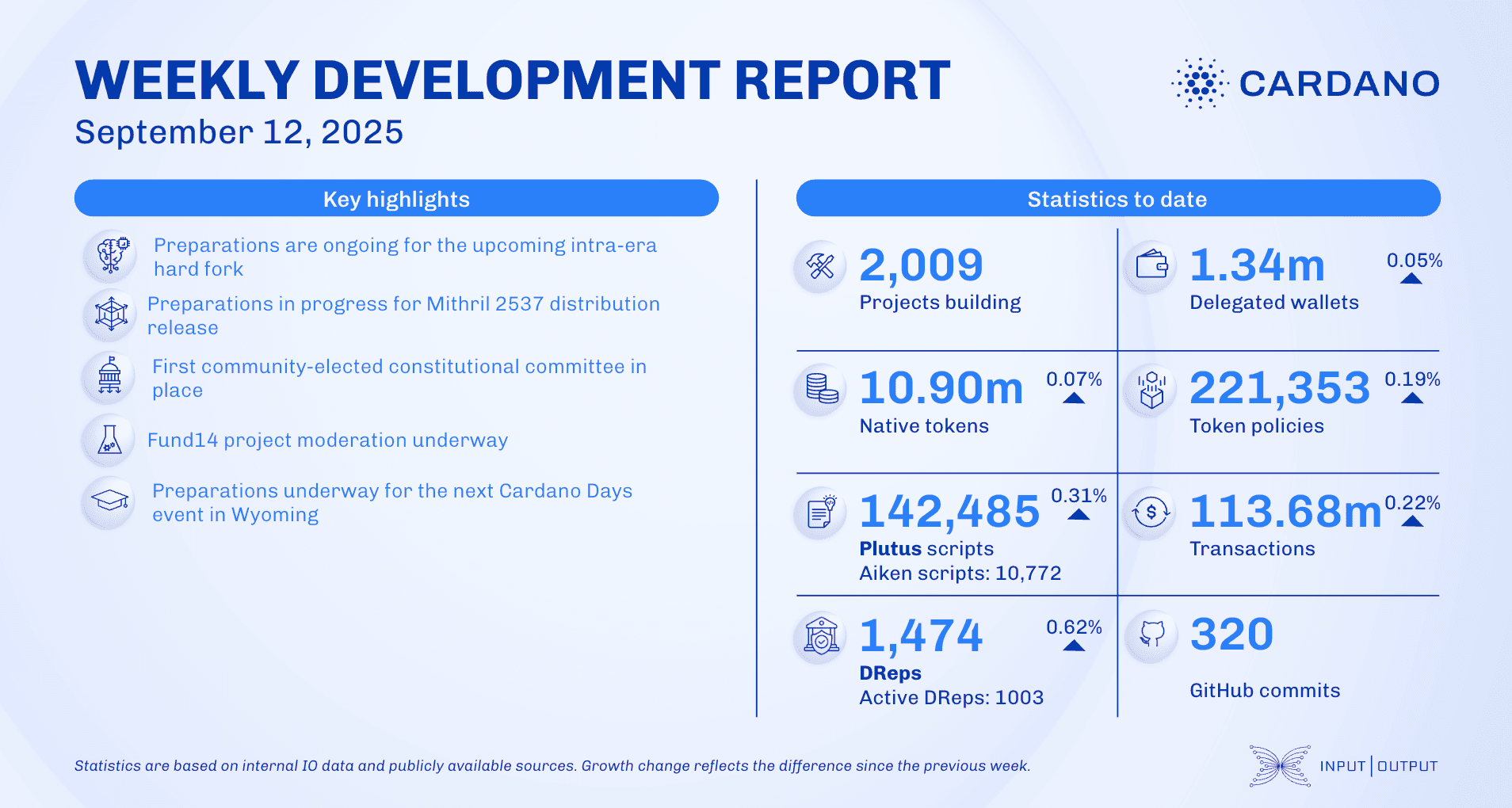The image size is (1512, 808).
Task: Click the Projects building label
Action: 940,303
